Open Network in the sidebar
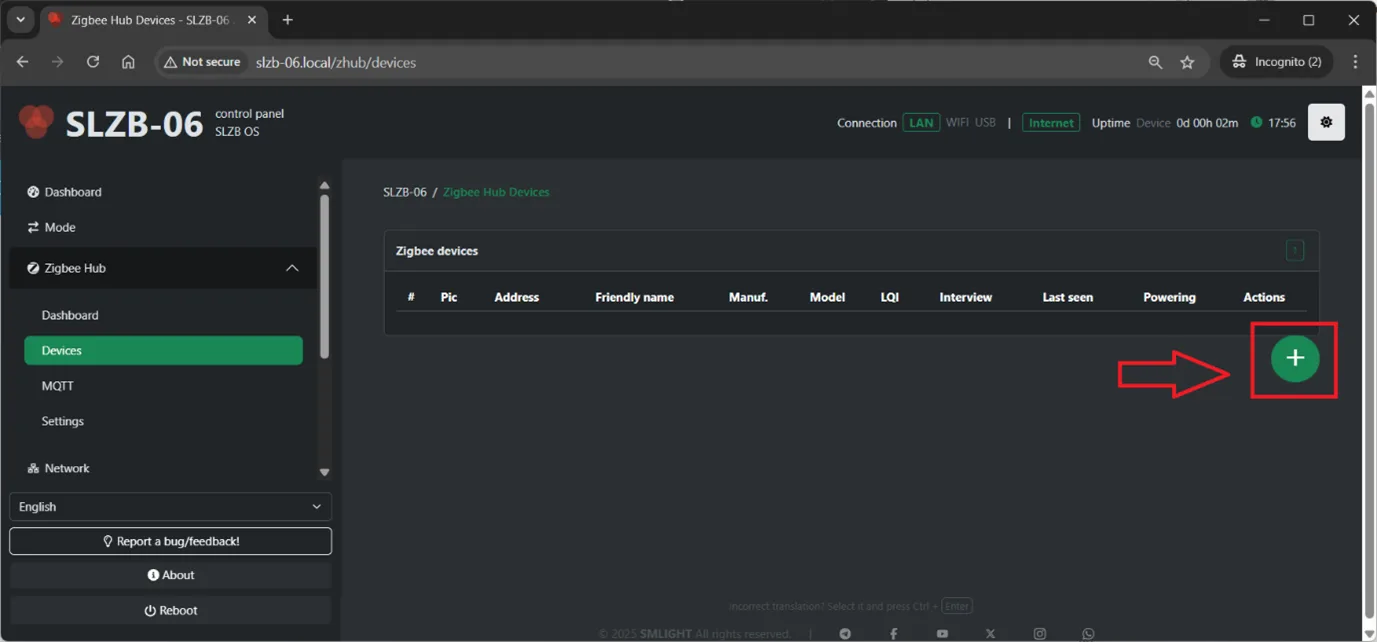 [x=66, y=468]
